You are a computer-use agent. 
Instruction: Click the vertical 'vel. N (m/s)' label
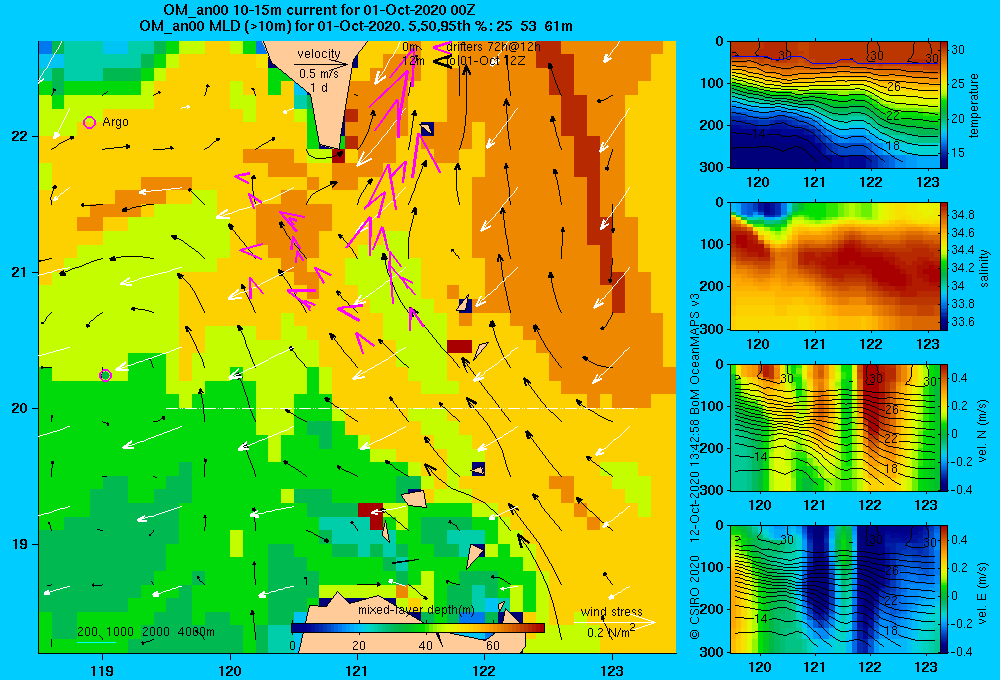click(x=983, y=431)
